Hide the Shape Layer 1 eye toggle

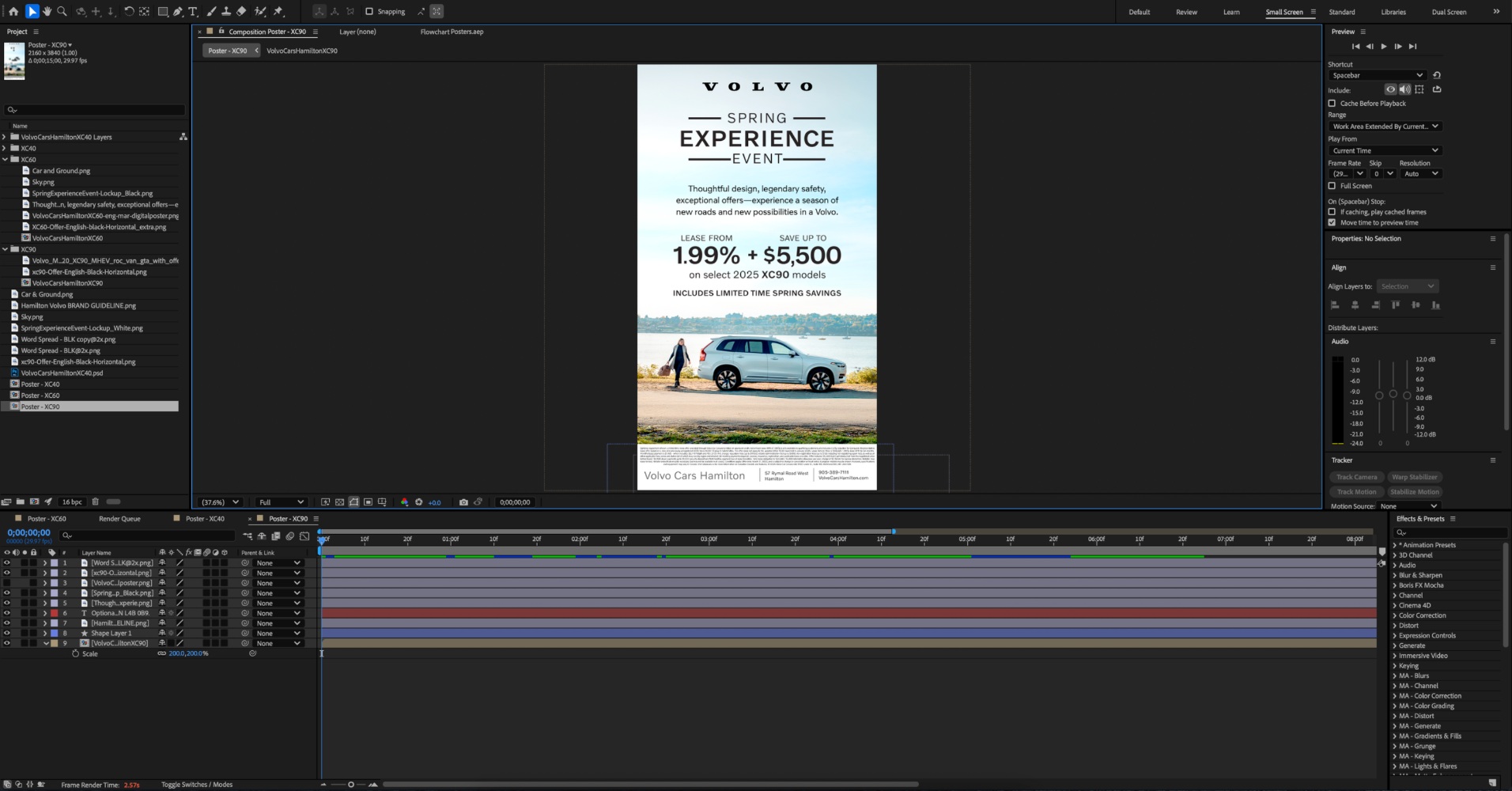(7, 634)
